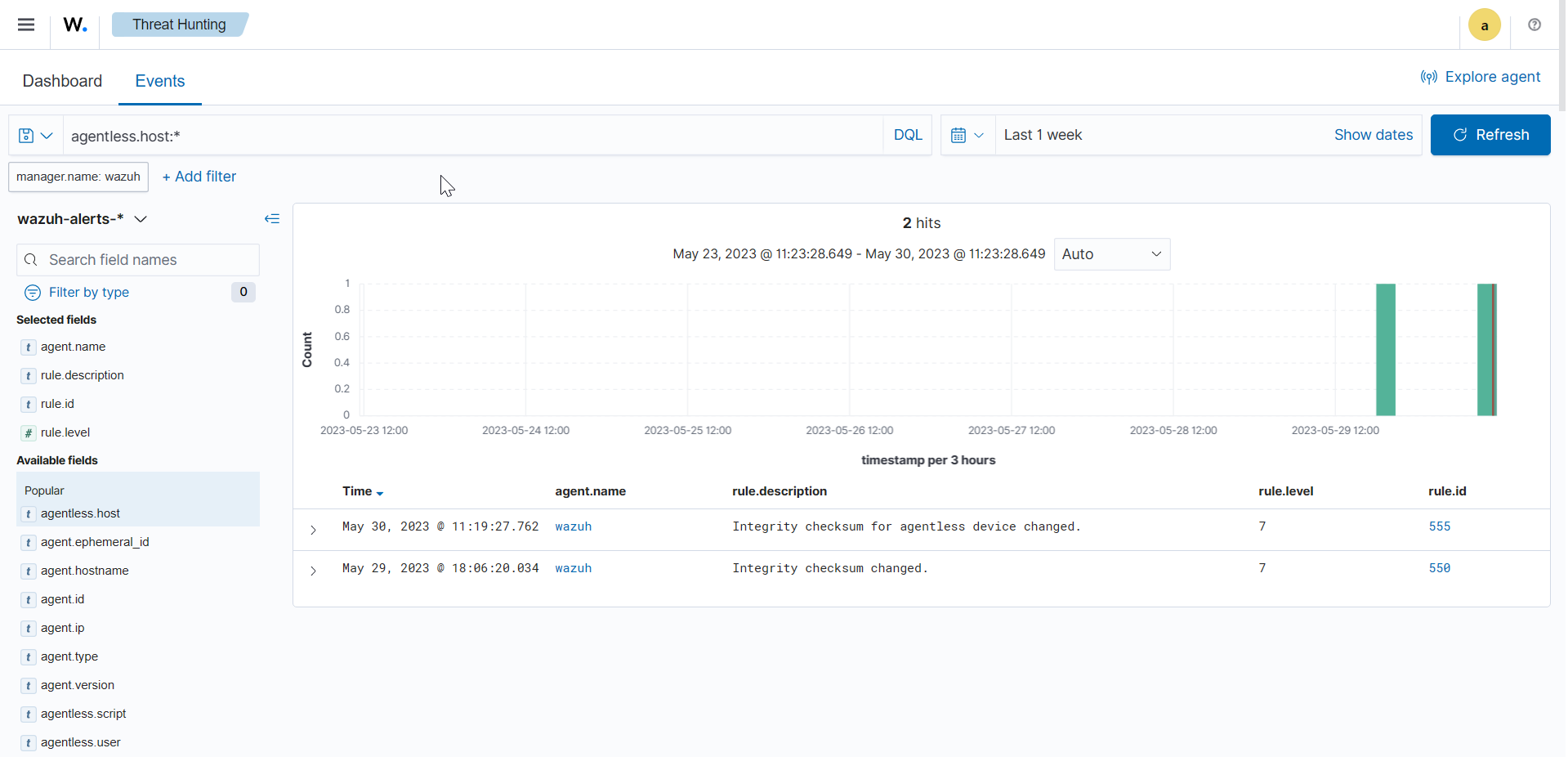The height and width of the screenshot is (757, 1568).
Task: Click the Refresh button
Action: coord(1490,135)
